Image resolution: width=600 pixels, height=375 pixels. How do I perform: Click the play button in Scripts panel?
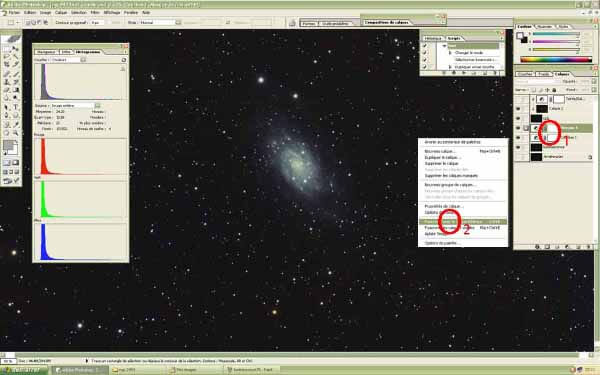click(x=464, y=73)
